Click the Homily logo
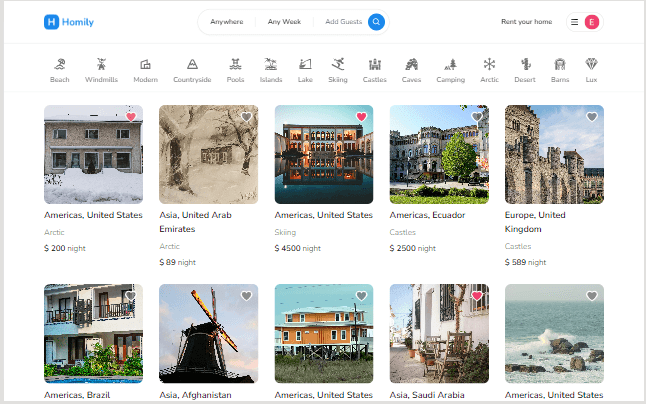The width and height of the screenshot is (646, 404). point(69,22)
